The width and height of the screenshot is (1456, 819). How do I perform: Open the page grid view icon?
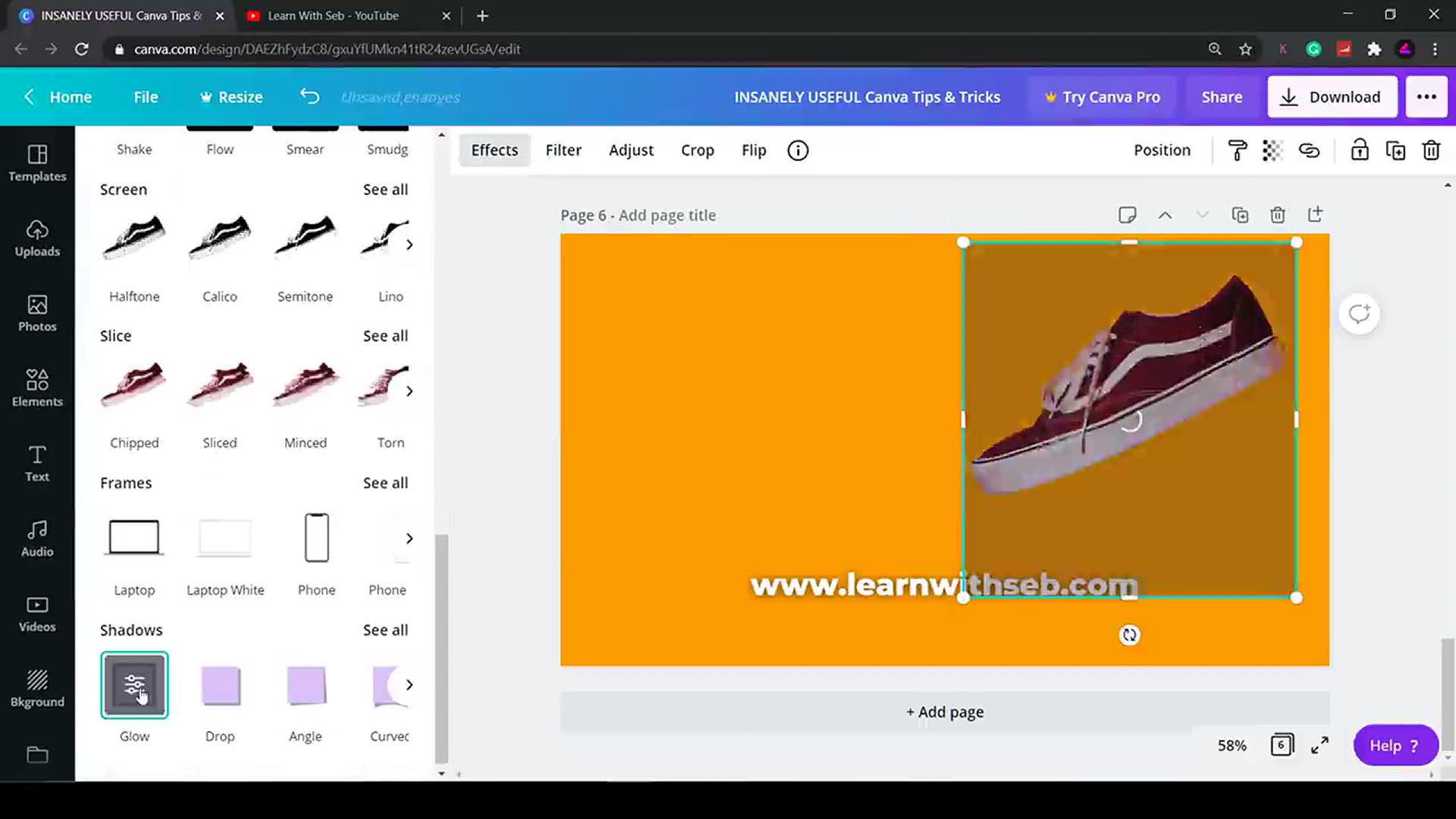(x=1282, y=745)
